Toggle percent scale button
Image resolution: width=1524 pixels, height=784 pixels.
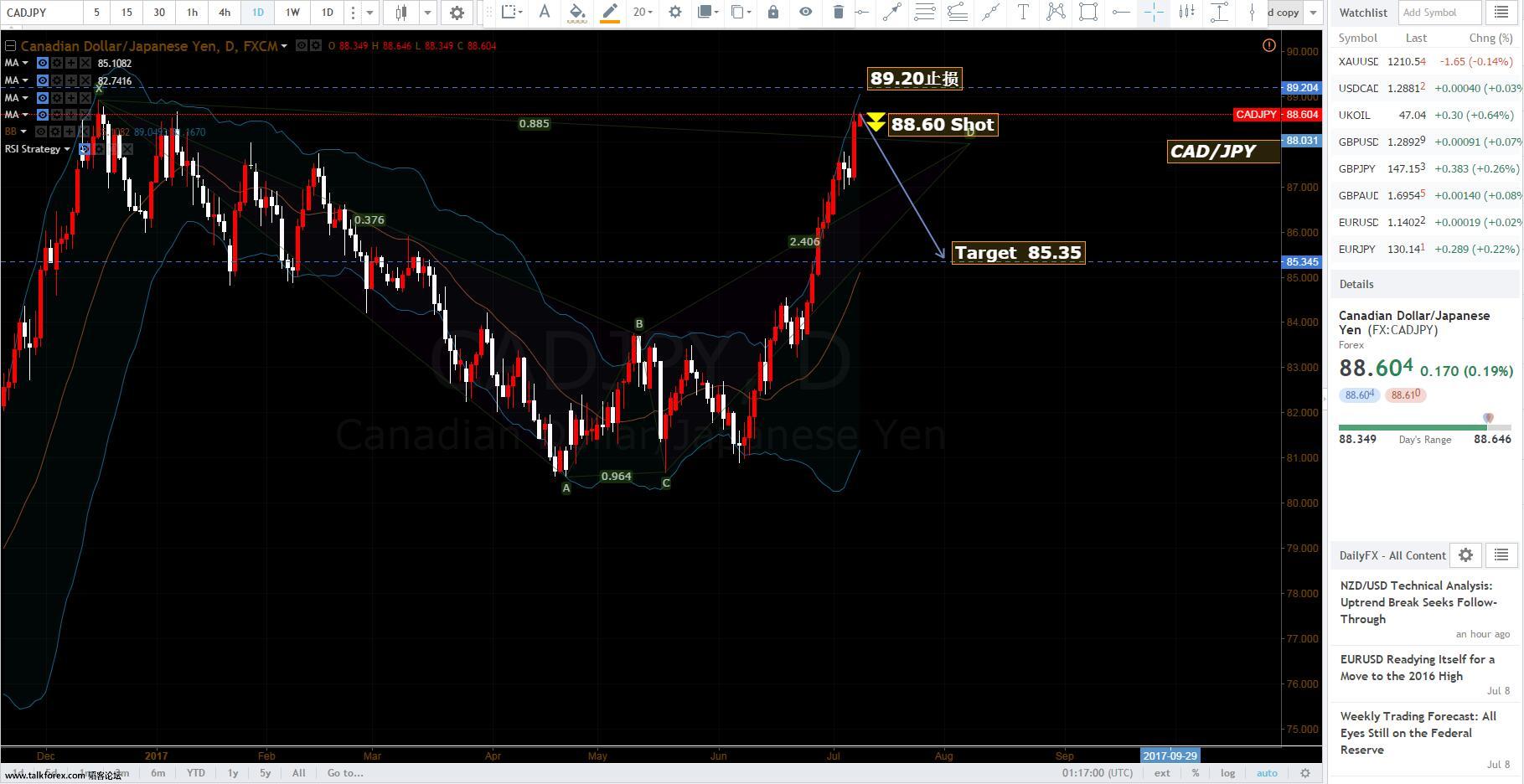click(1196, 773)
